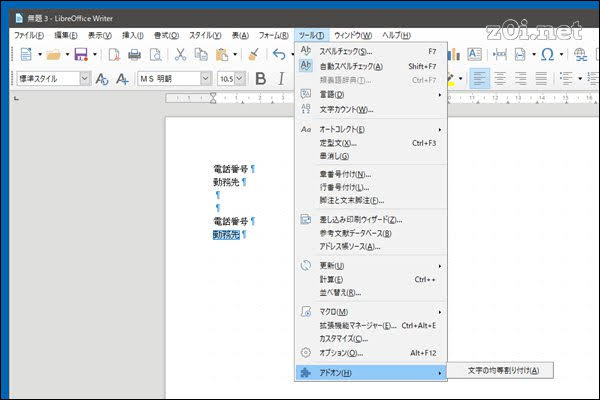600x400 pixels.
Task: Click the New style from selection icon
Action: pyautogui.click(x=122, y=79)
